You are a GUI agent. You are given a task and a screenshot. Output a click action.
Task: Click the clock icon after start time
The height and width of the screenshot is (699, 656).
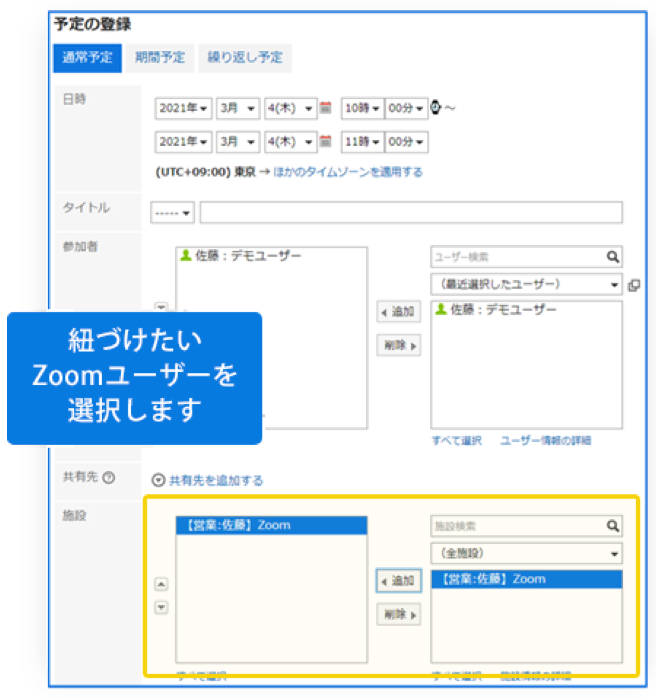(436, 107)
